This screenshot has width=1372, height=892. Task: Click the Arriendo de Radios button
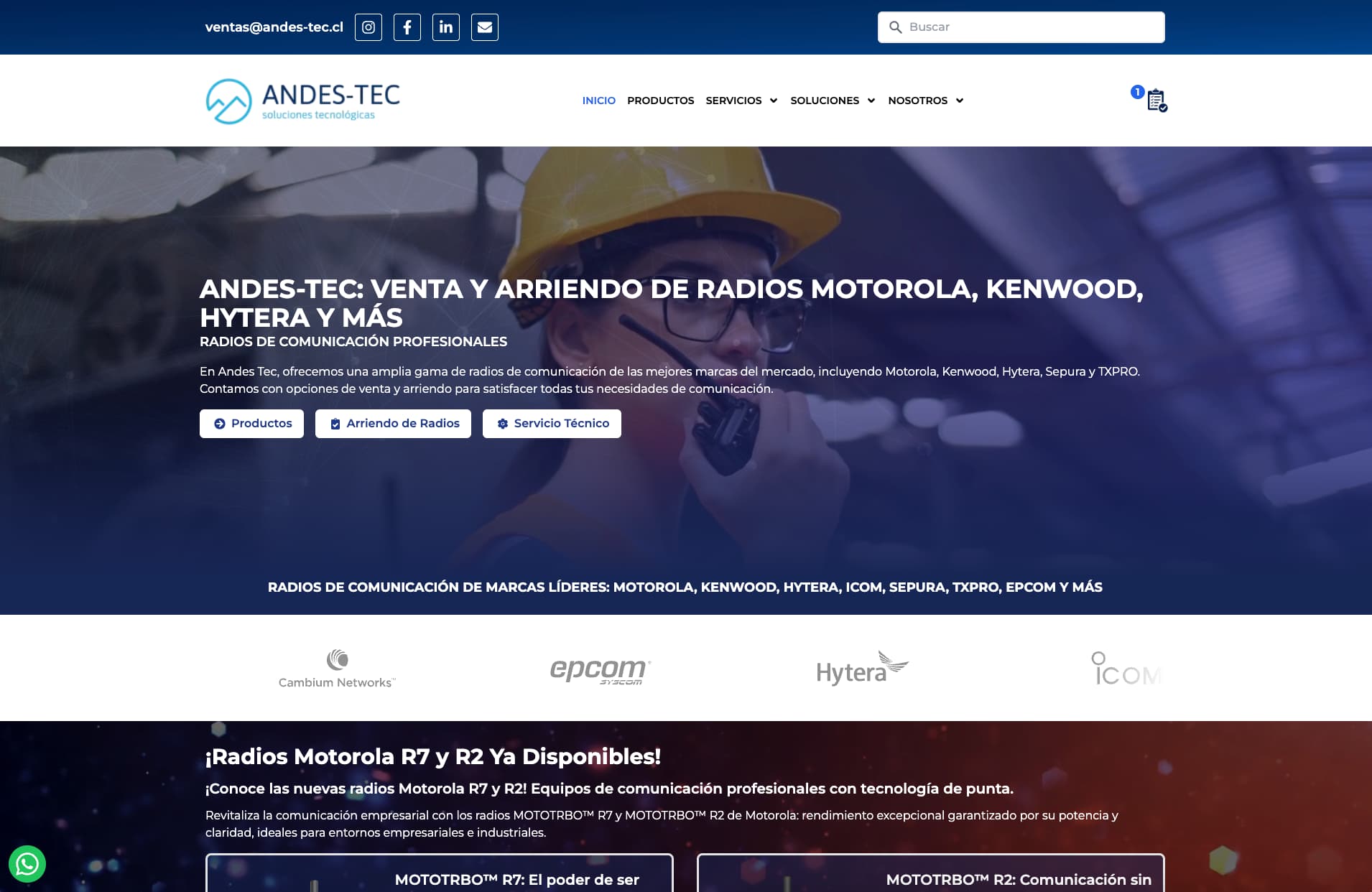(393, 423)
